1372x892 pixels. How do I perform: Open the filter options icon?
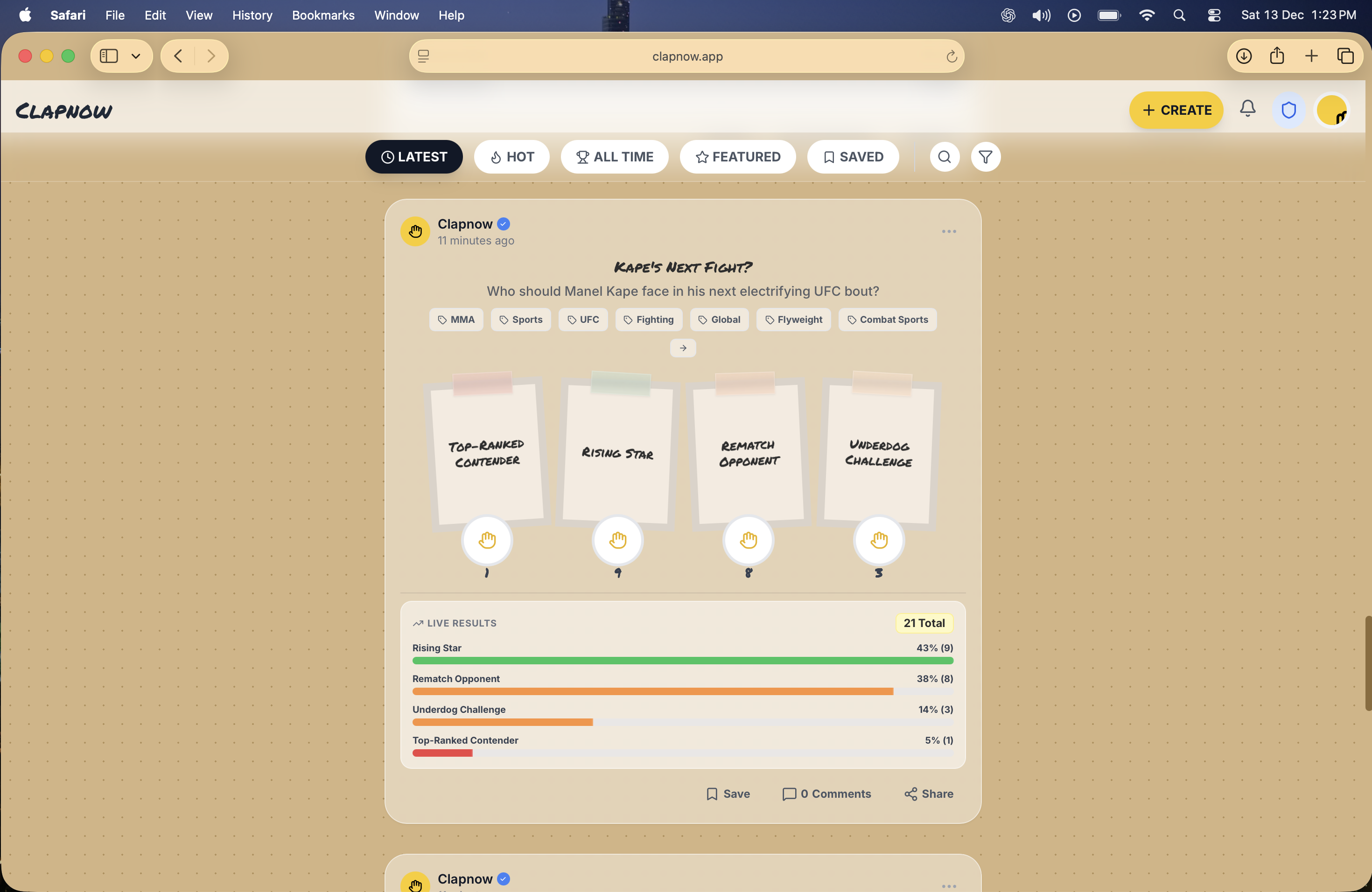[x=986, y=156]
